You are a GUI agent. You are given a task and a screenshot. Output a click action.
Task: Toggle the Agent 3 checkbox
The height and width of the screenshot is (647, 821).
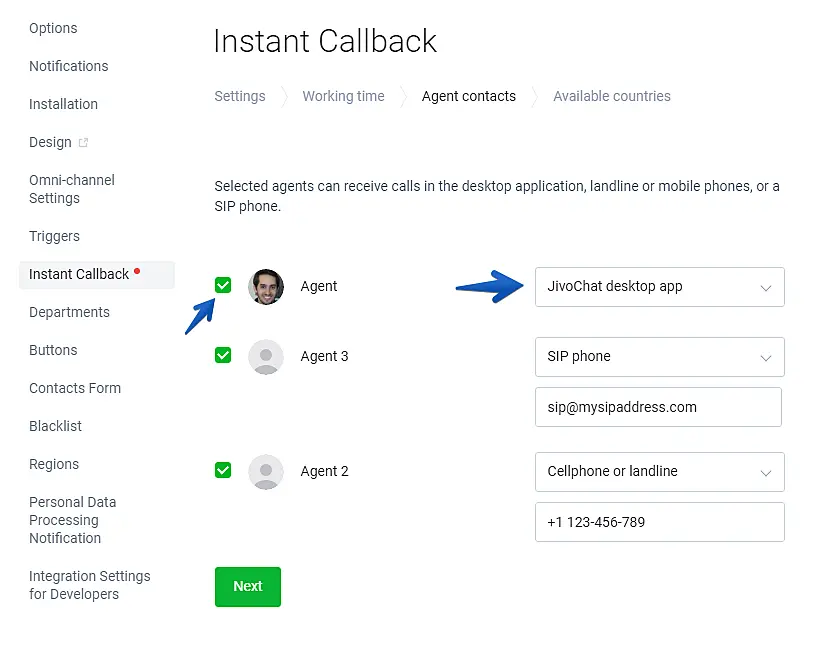(x=223, y=355)
